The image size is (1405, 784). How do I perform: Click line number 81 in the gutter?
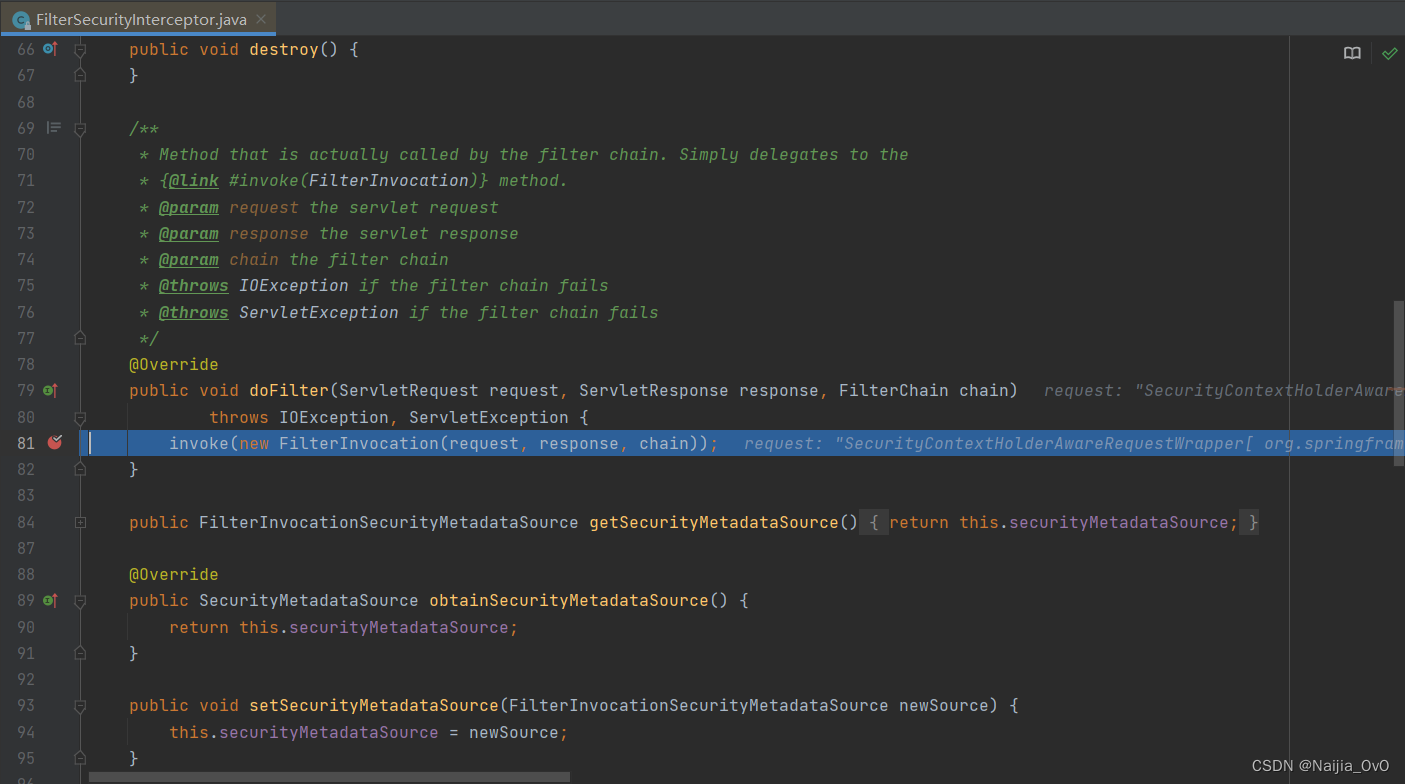click(26, 443)
